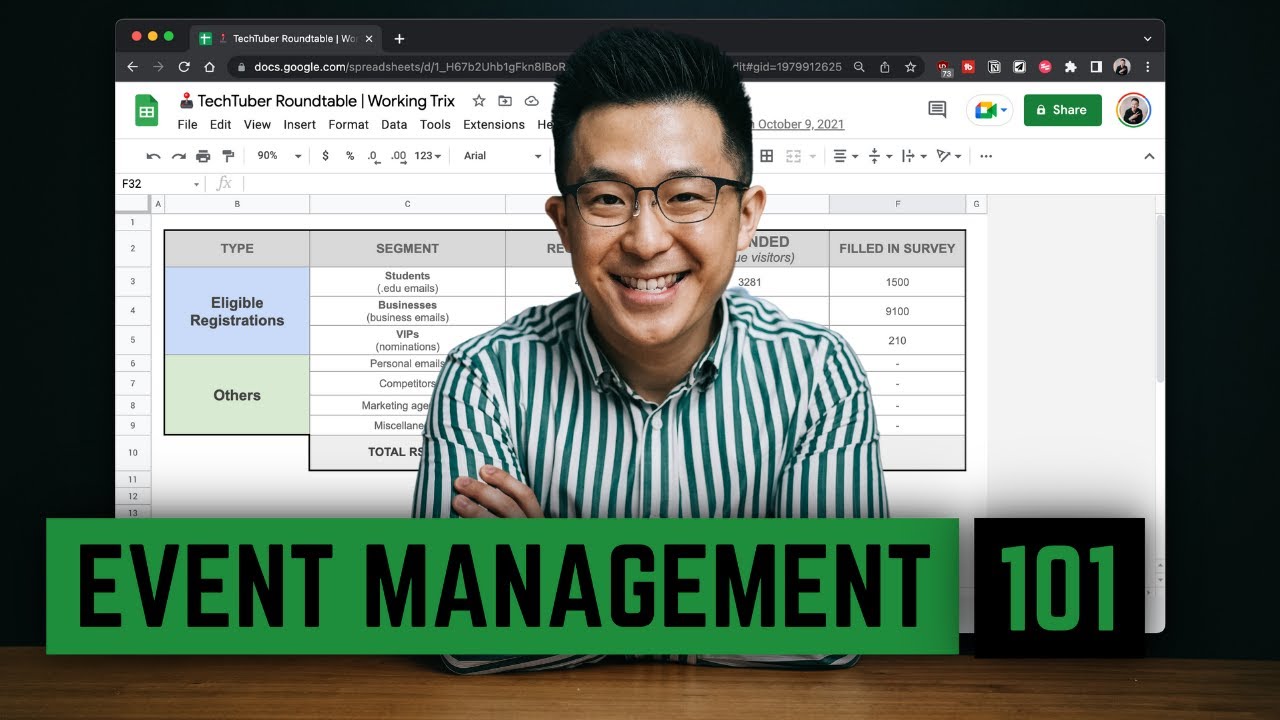This screenshot has height=720, width=1280.
Task: Collapse the toolbar with the chevron
Action: click(1149, 156)
